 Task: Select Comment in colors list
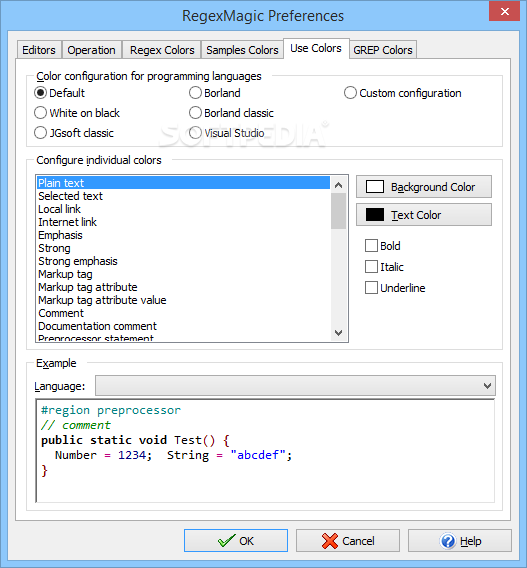pyautogui.click(x=183, y=313)
